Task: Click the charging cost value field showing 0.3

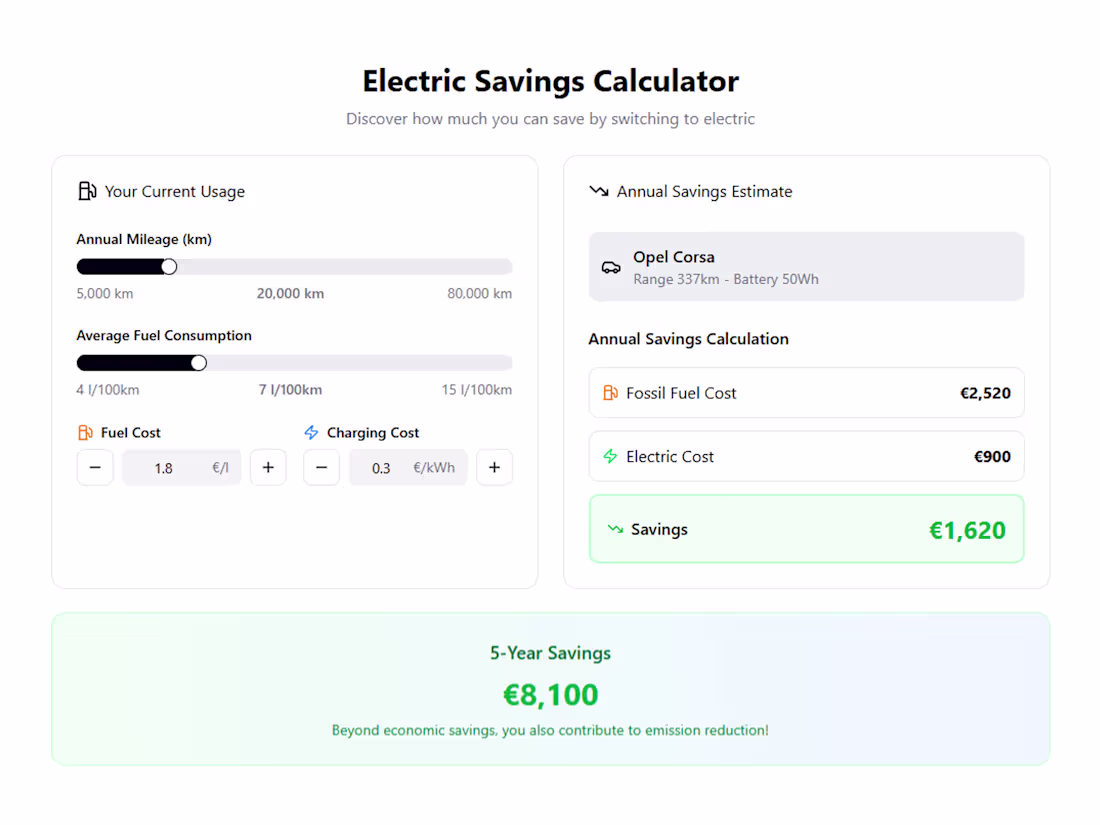Action: [408, 467]
